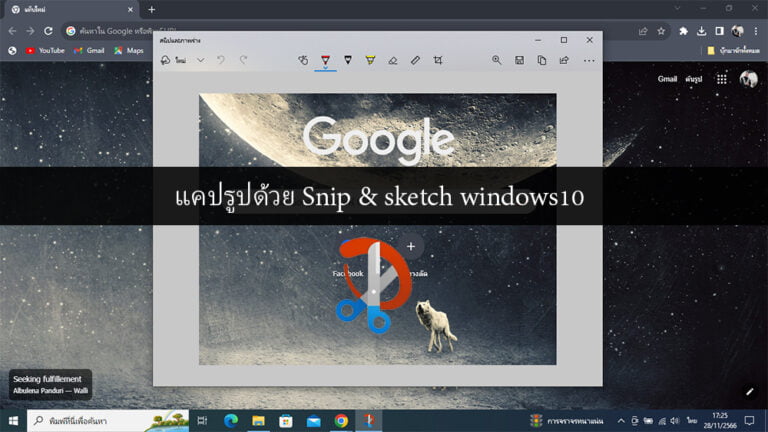Click the snipped Google page image on canvas
The width and height of the screenshot is (768, 432).
coord(377,229)
